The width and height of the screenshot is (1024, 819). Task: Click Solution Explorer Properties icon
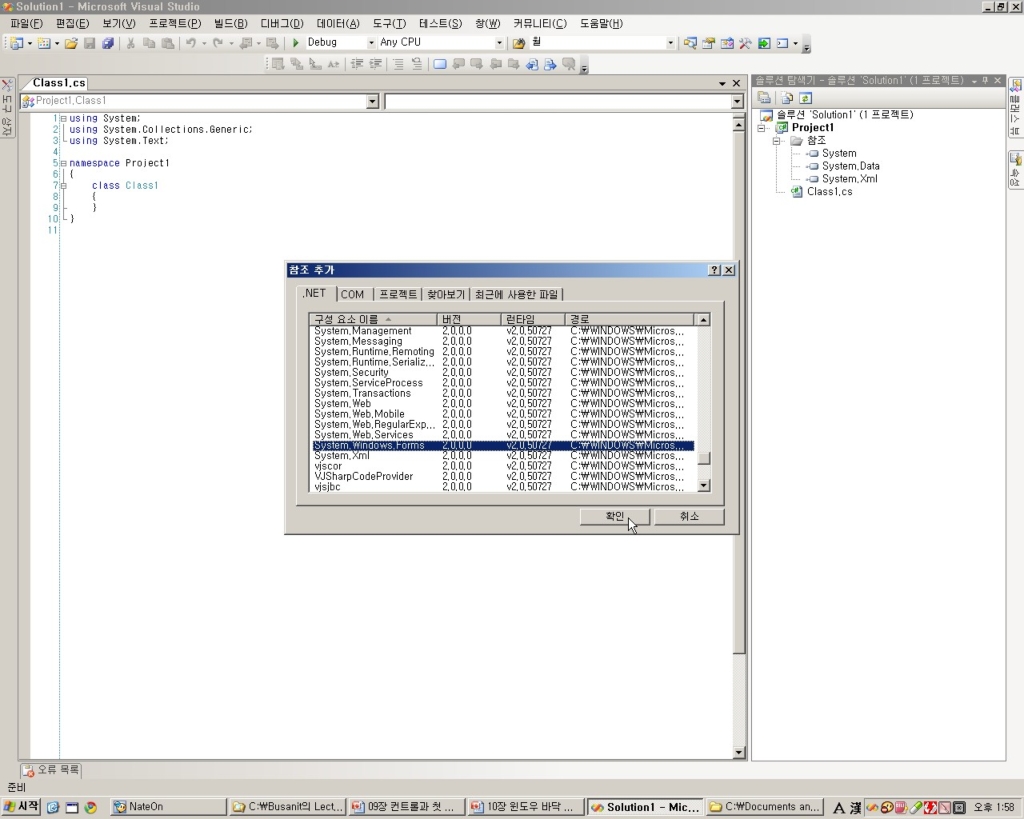pos(764,98)
